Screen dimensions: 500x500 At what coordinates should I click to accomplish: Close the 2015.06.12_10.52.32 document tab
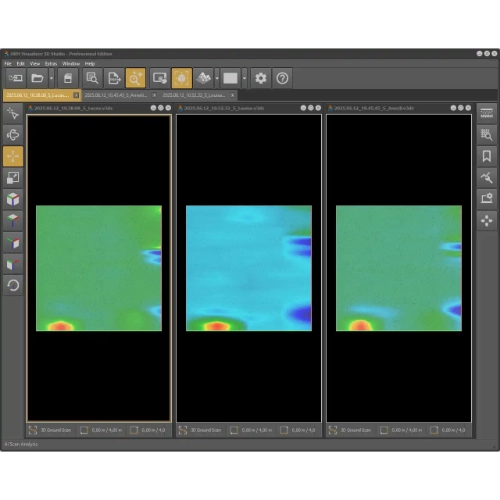pyautogui.click(x=232, y=95)
